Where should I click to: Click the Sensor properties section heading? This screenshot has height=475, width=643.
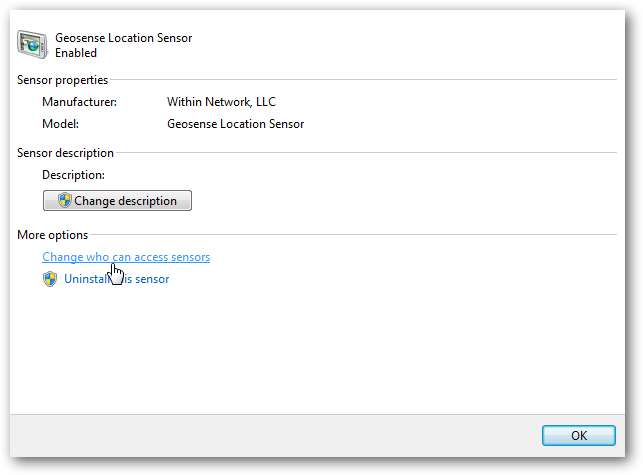63,80
